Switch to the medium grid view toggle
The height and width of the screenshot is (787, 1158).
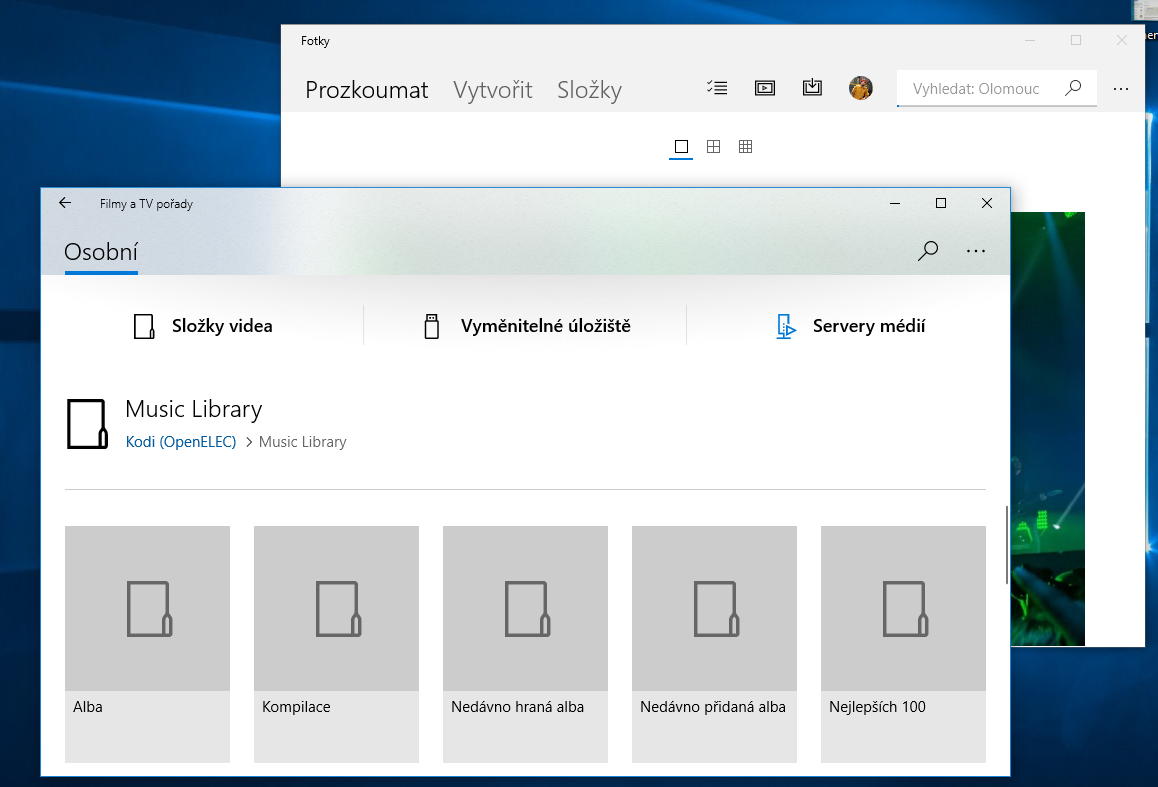(713, 147)
